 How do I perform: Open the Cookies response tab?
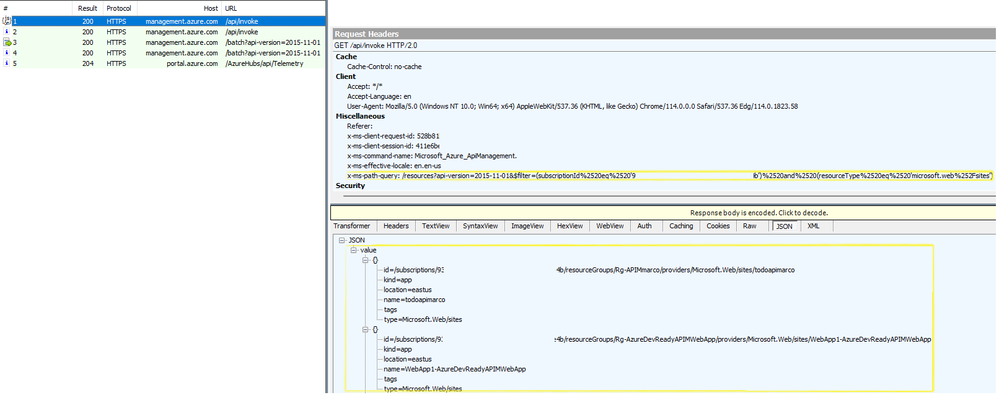[718, 226]
